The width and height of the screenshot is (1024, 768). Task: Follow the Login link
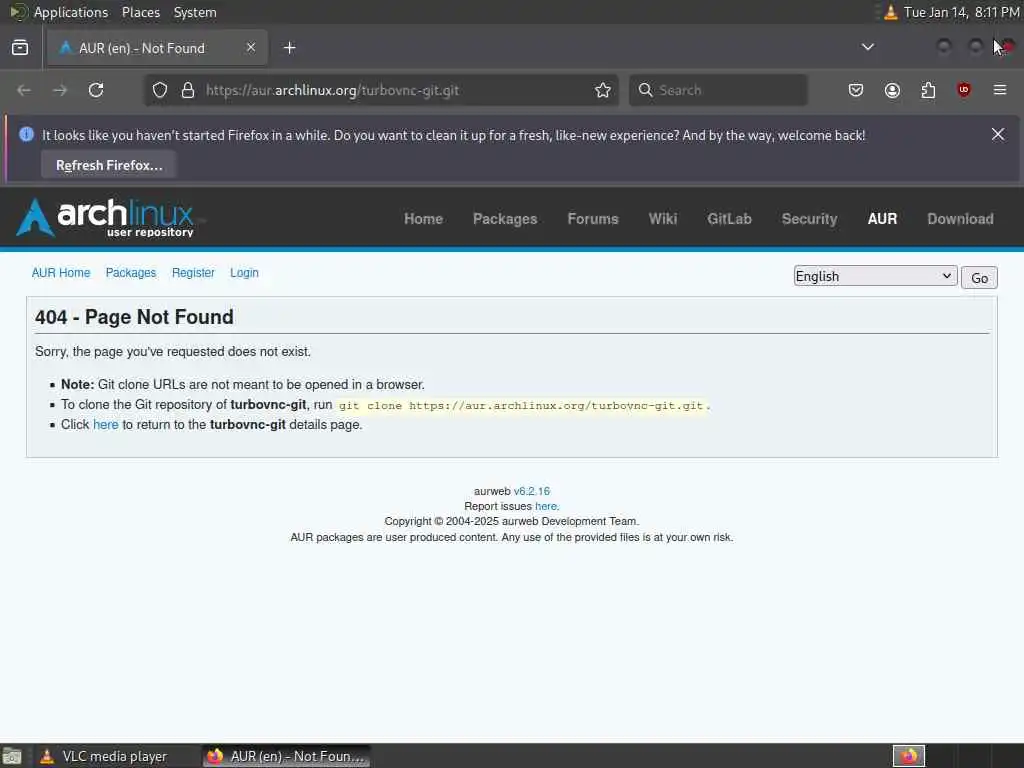pos(244,273)
